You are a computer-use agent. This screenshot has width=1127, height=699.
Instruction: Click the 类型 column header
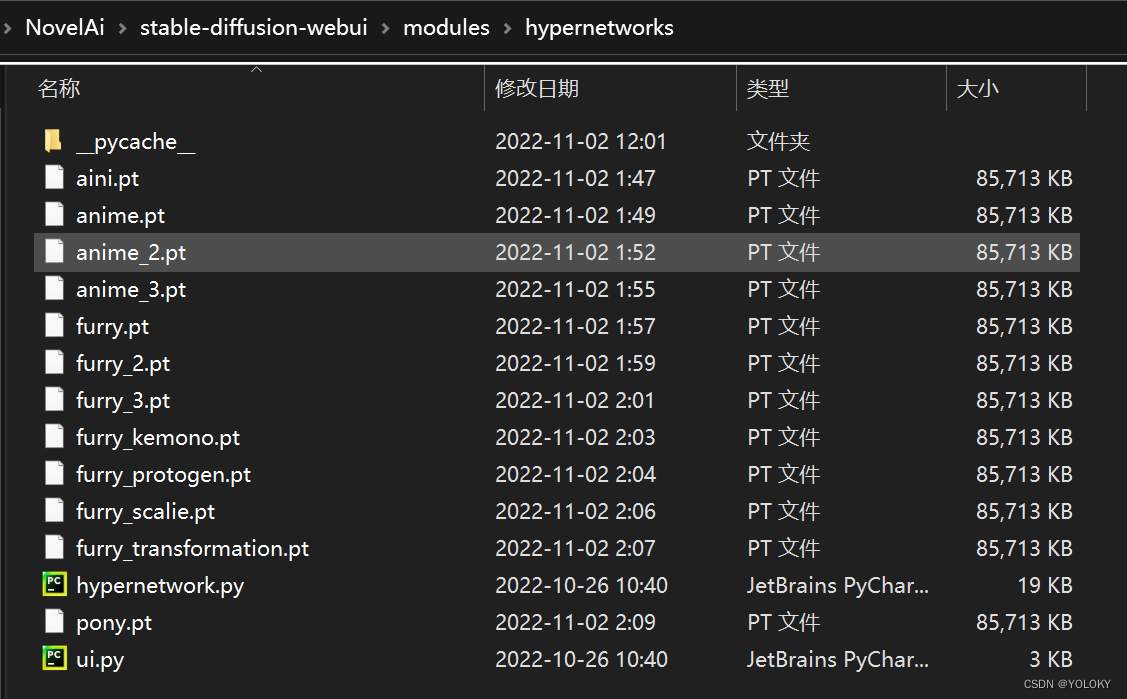pos(768,89)
